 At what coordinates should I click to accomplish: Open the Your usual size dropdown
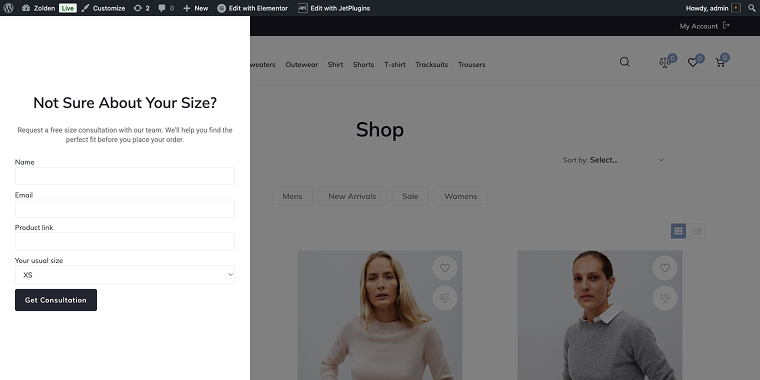pyautogui.click(x=125, y=274)
